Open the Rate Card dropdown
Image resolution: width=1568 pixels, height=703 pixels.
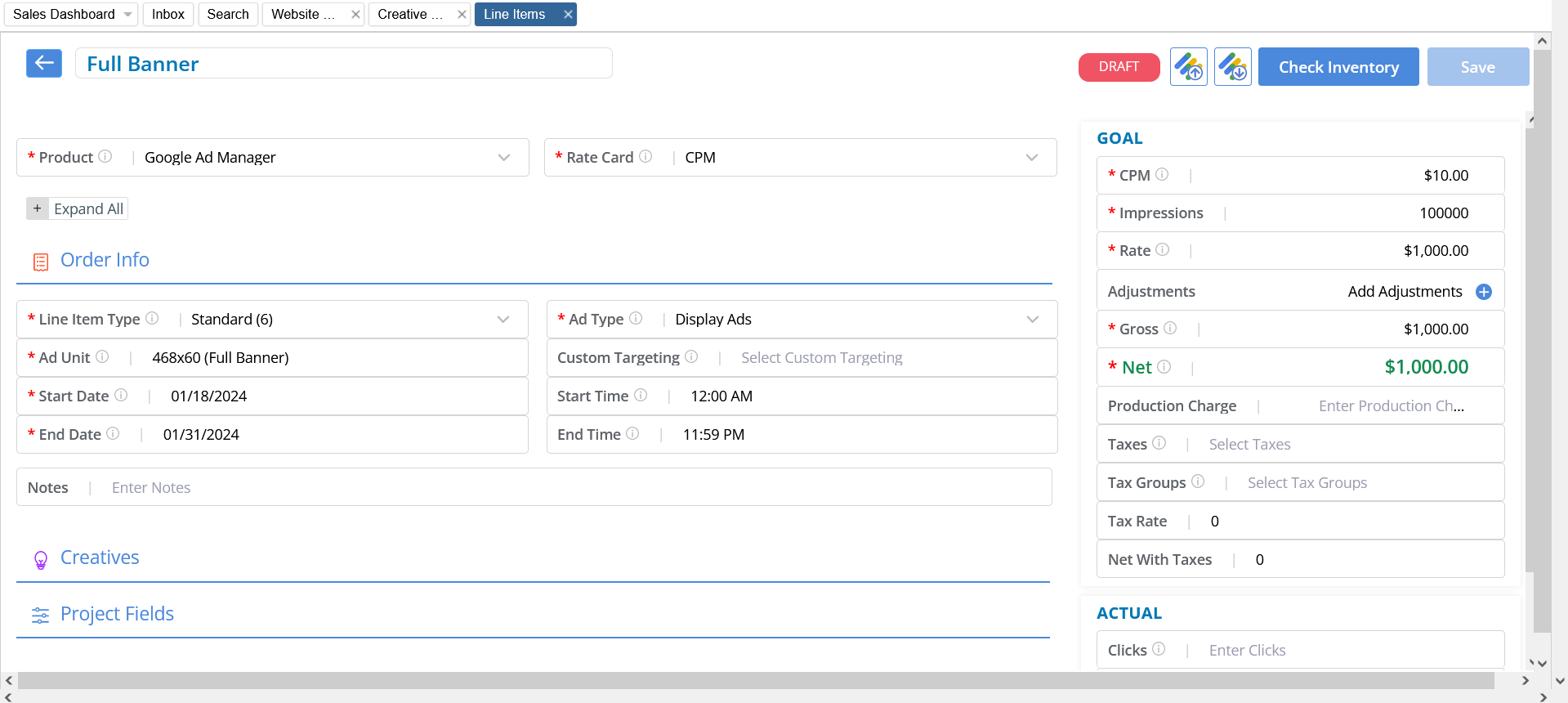pos(1031,157)
